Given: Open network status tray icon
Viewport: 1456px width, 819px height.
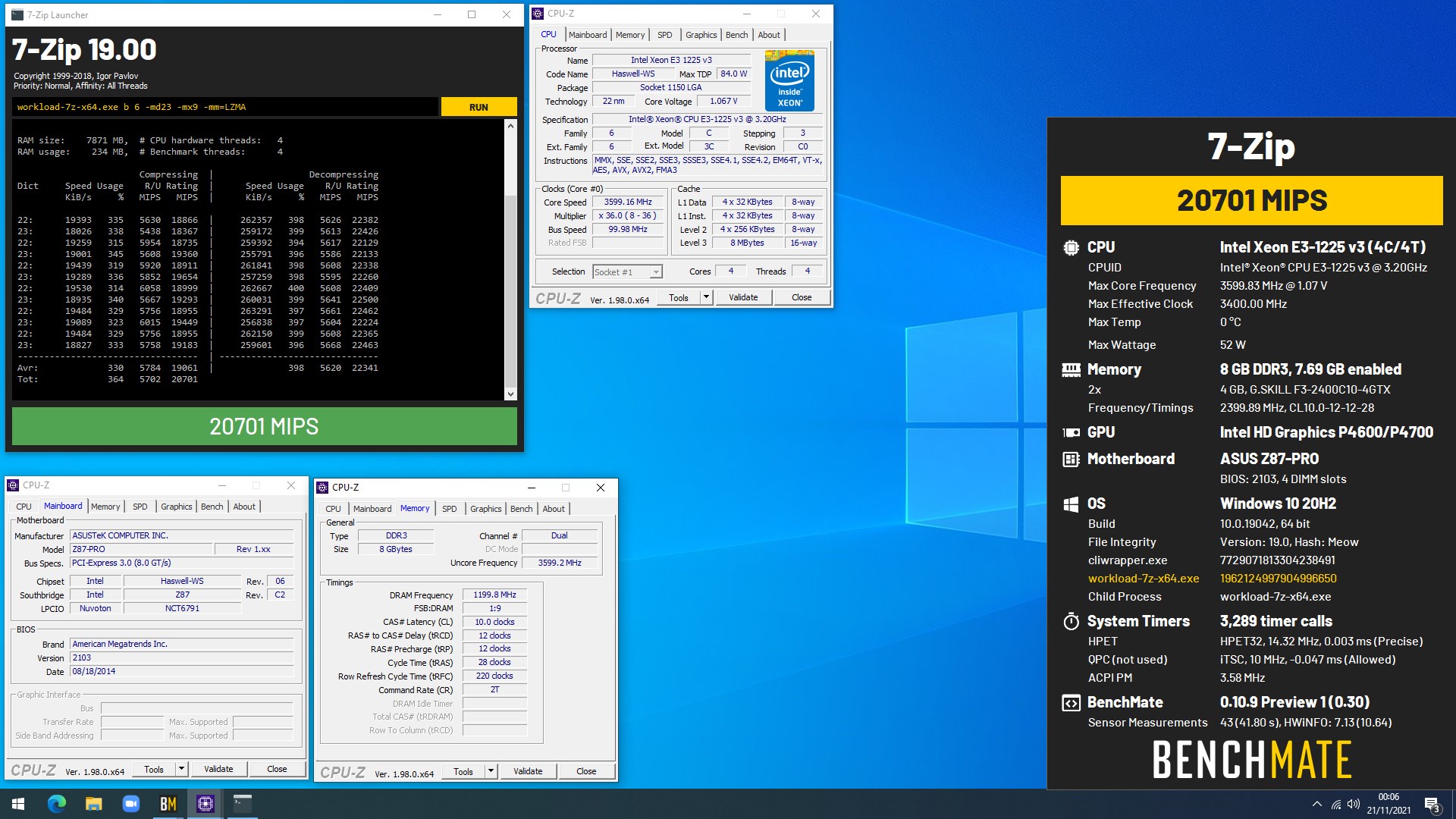Looking at the screenshot, I should click(x=1336, y=804).
